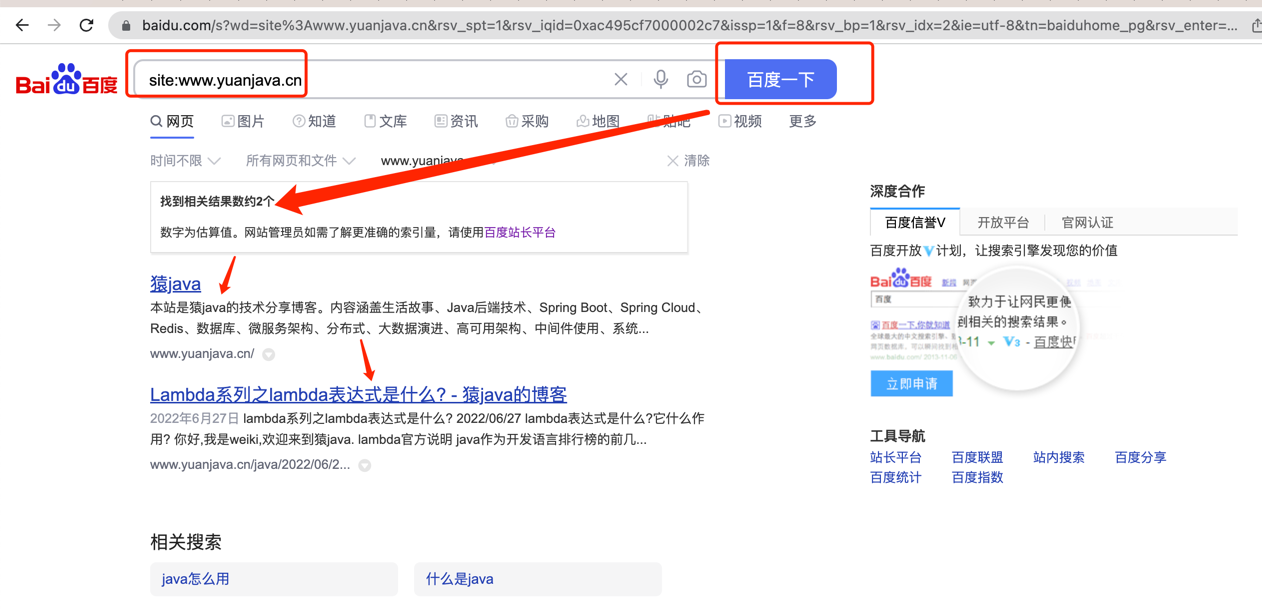
Task: Switch to the 文库 tab
Action: coord(385,121)
